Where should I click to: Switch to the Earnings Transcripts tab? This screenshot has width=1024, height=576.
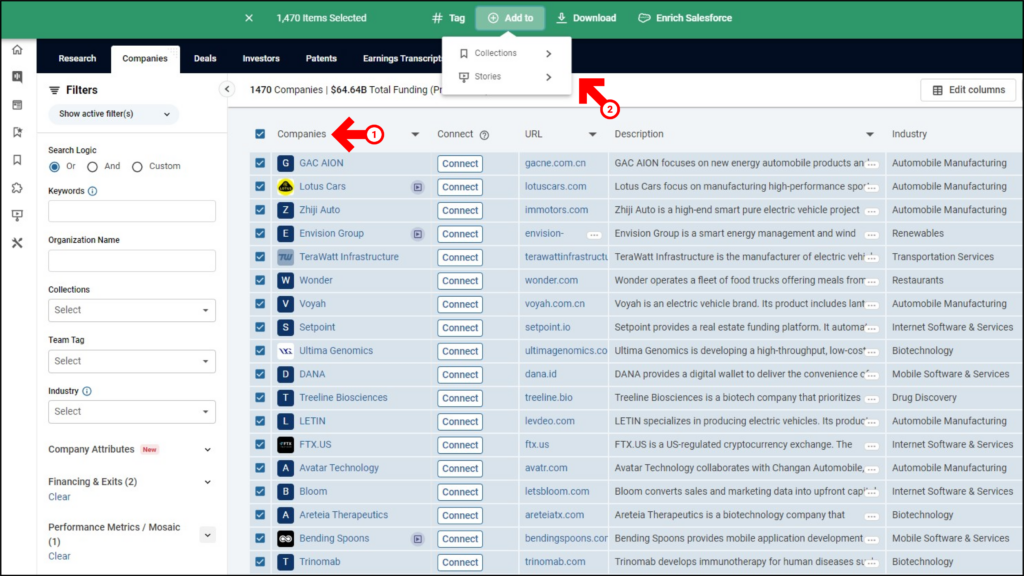click(x=402, y=59)
